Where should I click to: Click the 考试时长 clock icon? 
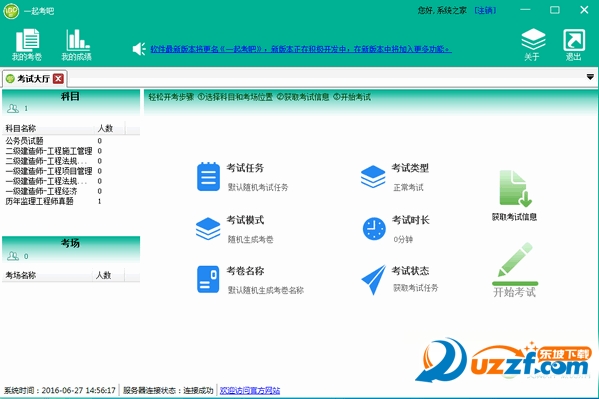click(374, 229)
